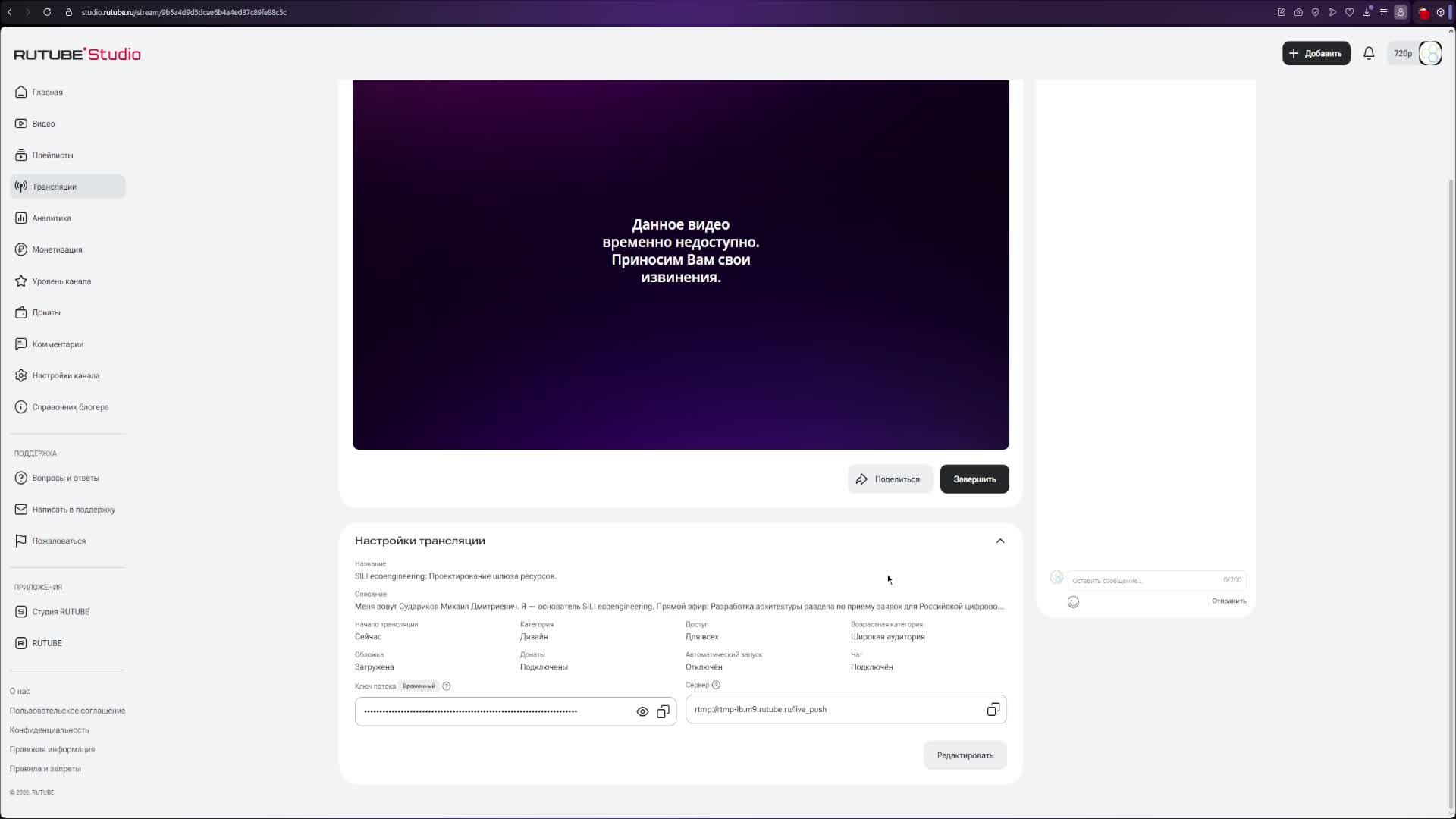Open the user profile avatar
The image size is (1456, 819).
click(x=1429, y=53)
